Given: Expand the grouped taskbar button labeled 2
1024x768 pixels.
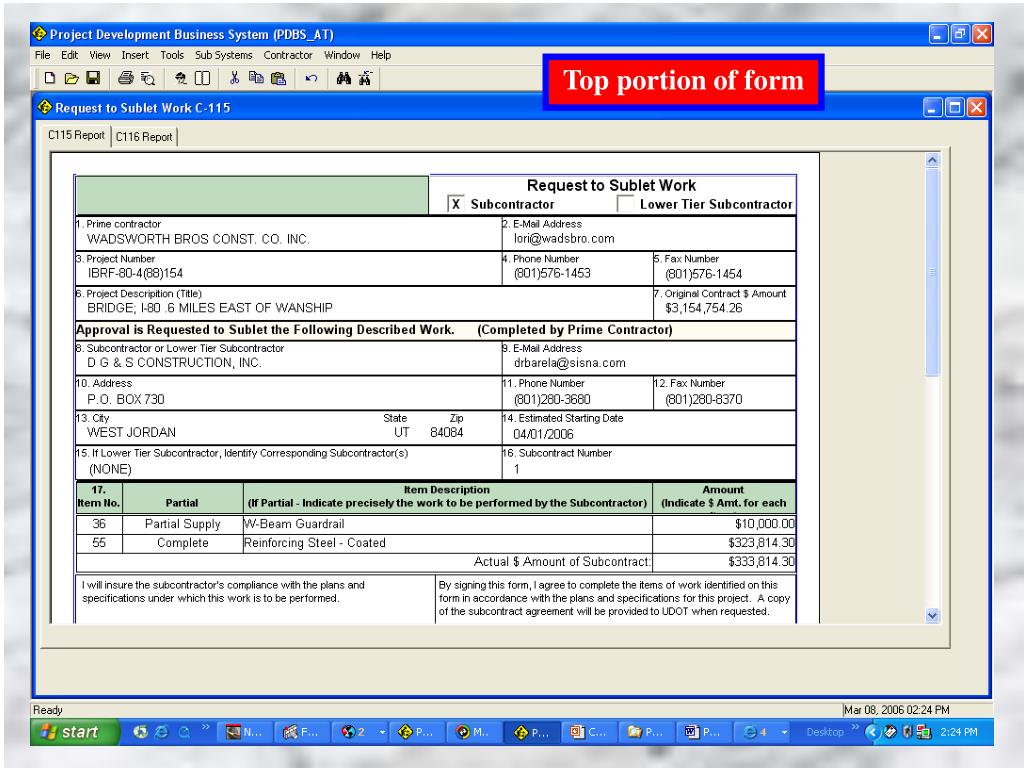Looking at the screenshot, I should [x=362, y=733].
